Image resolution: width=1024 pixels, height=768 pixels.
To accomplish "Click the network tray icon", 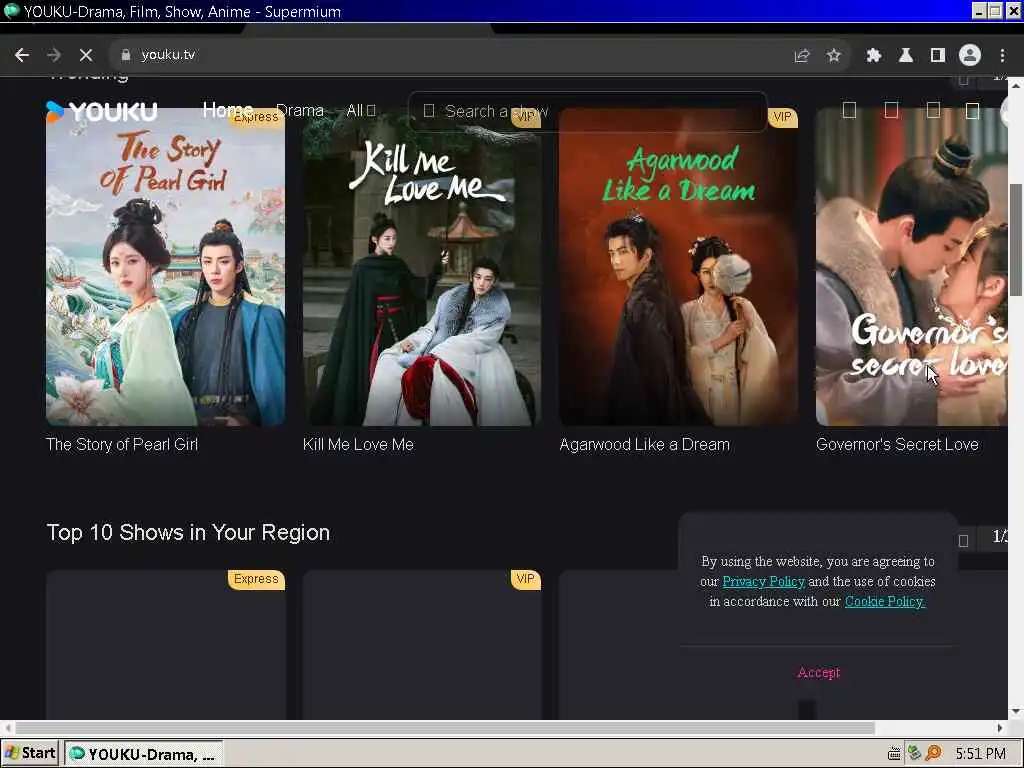I will [x=914, y=754].
